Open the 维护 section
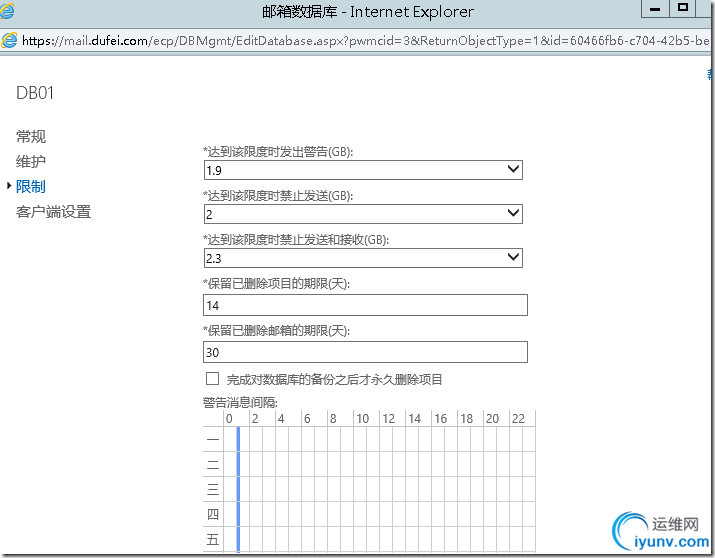 pos(31,161)
